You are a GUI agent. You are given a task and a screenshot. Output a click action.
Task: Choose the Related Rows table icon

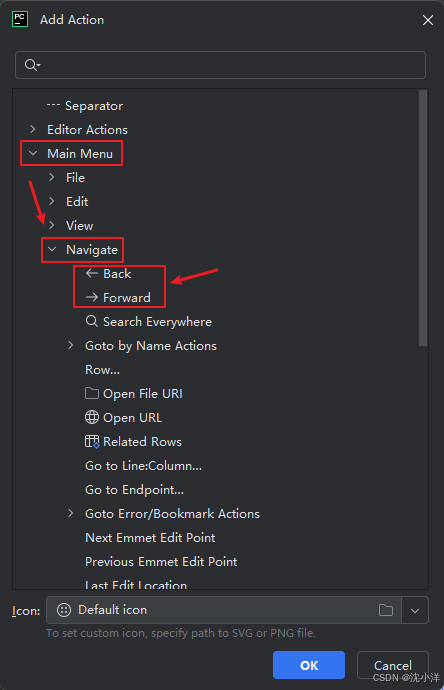pyautogui.click(x=92, y=441)
